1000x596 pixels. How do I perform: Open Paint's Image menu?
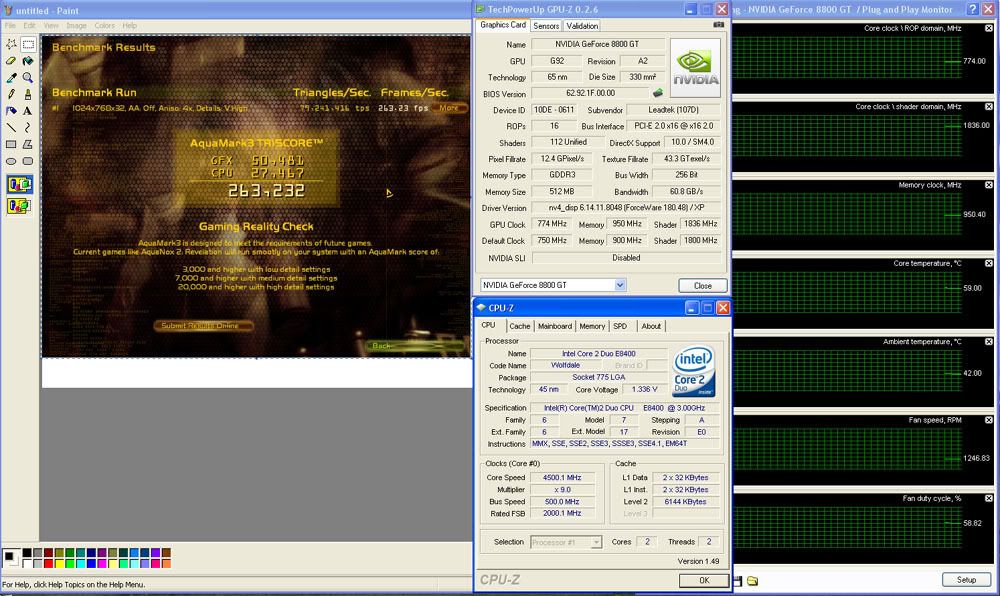tap(77, 25)
